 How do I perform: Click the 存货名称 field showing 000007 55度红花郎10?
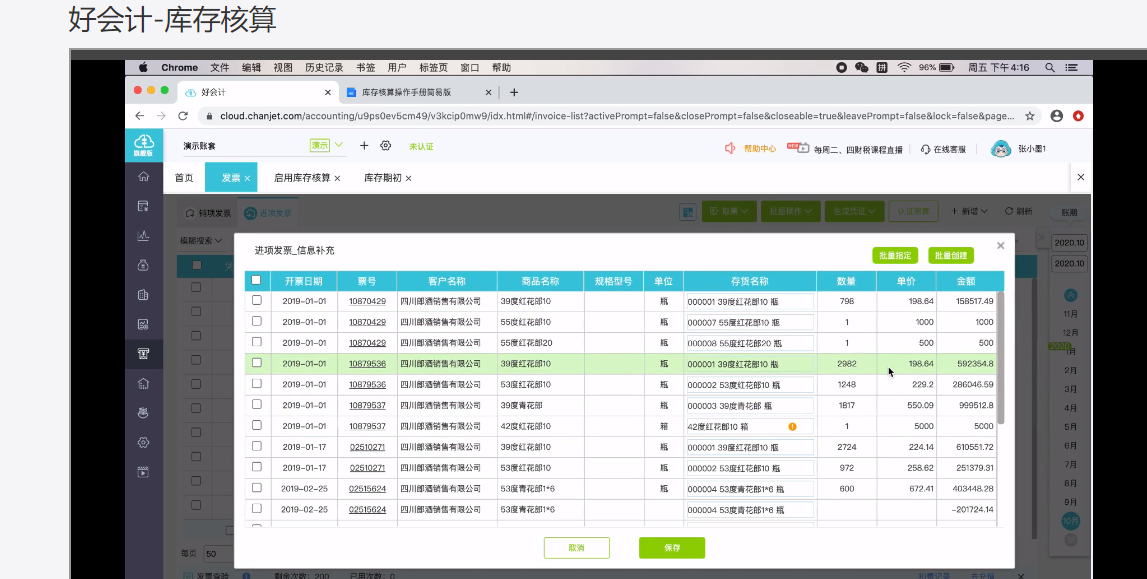[x=750, y=322]
